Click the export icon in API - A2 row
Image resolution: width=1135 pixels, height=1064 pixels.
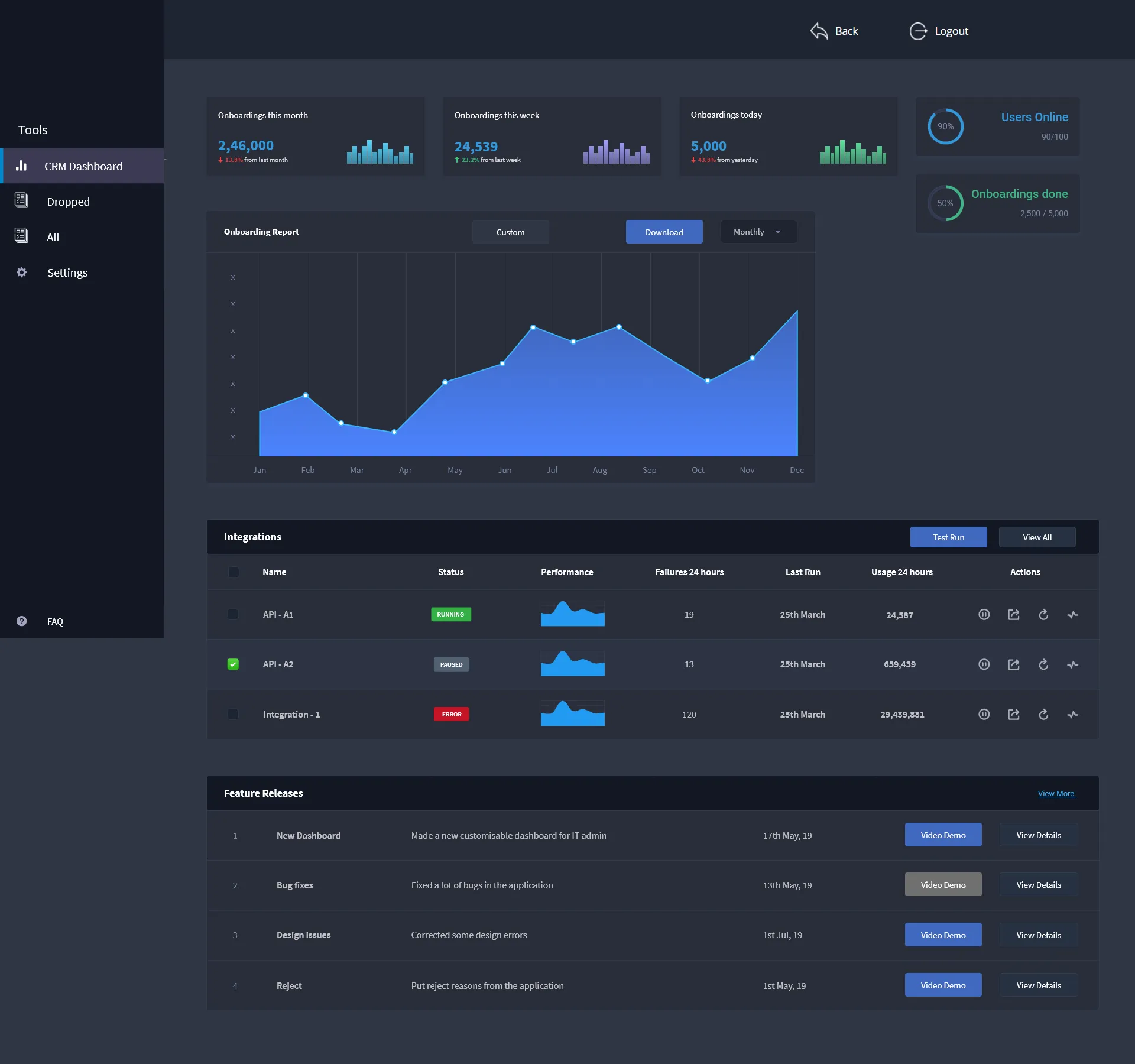click(x=1013, y=664)
